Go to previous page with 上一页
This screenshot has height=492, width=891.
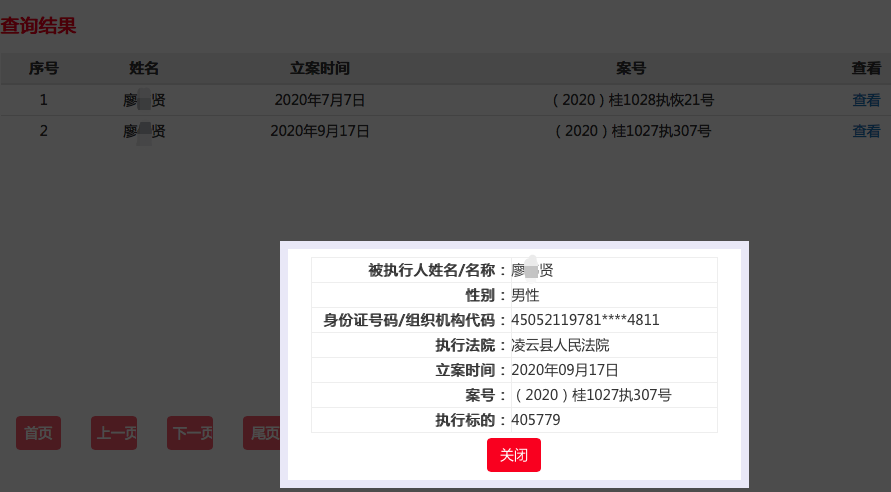[114, 433]
